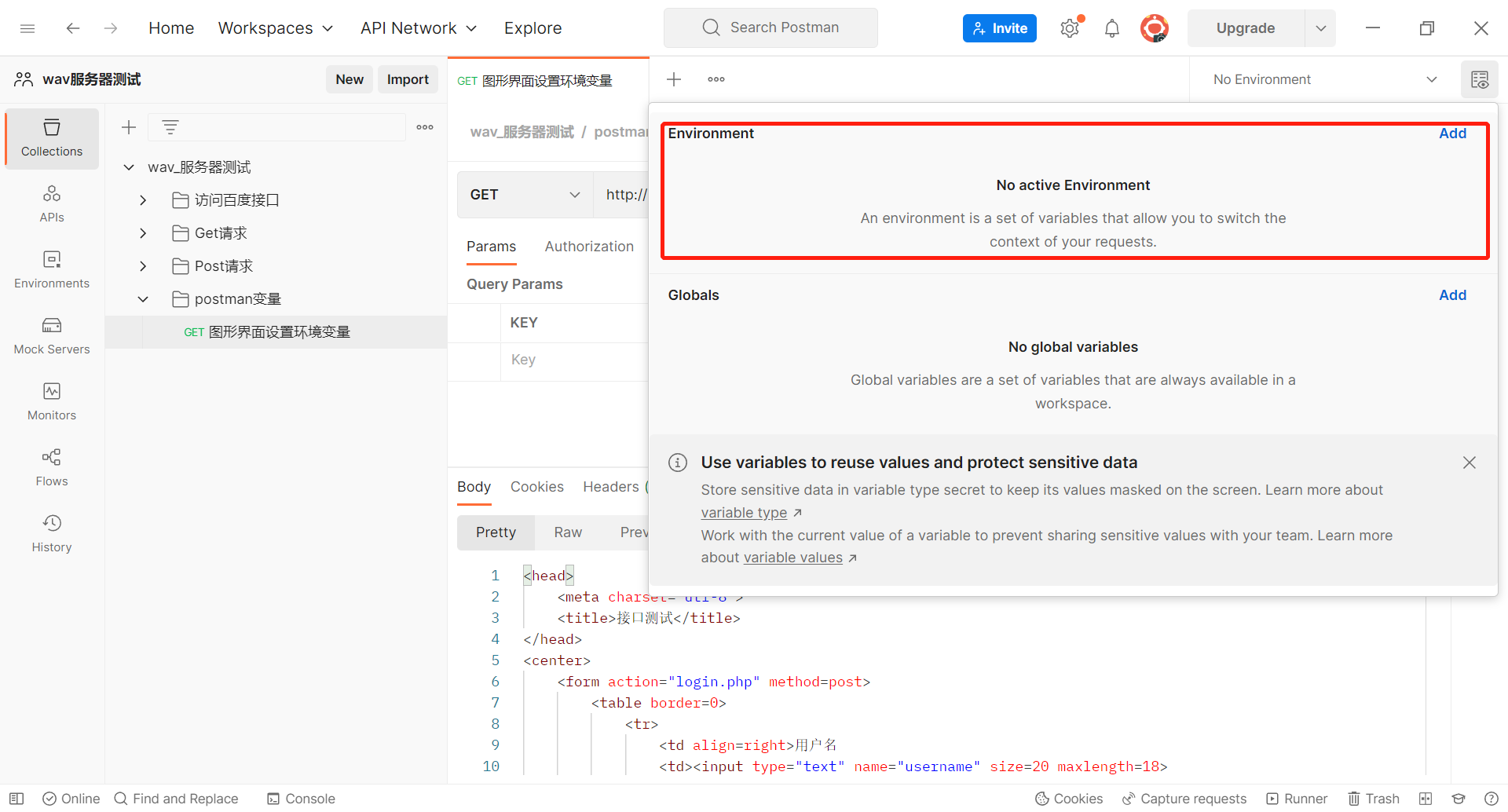
Task: Open the Workspaces dropdown
Action: click(276, 28)
